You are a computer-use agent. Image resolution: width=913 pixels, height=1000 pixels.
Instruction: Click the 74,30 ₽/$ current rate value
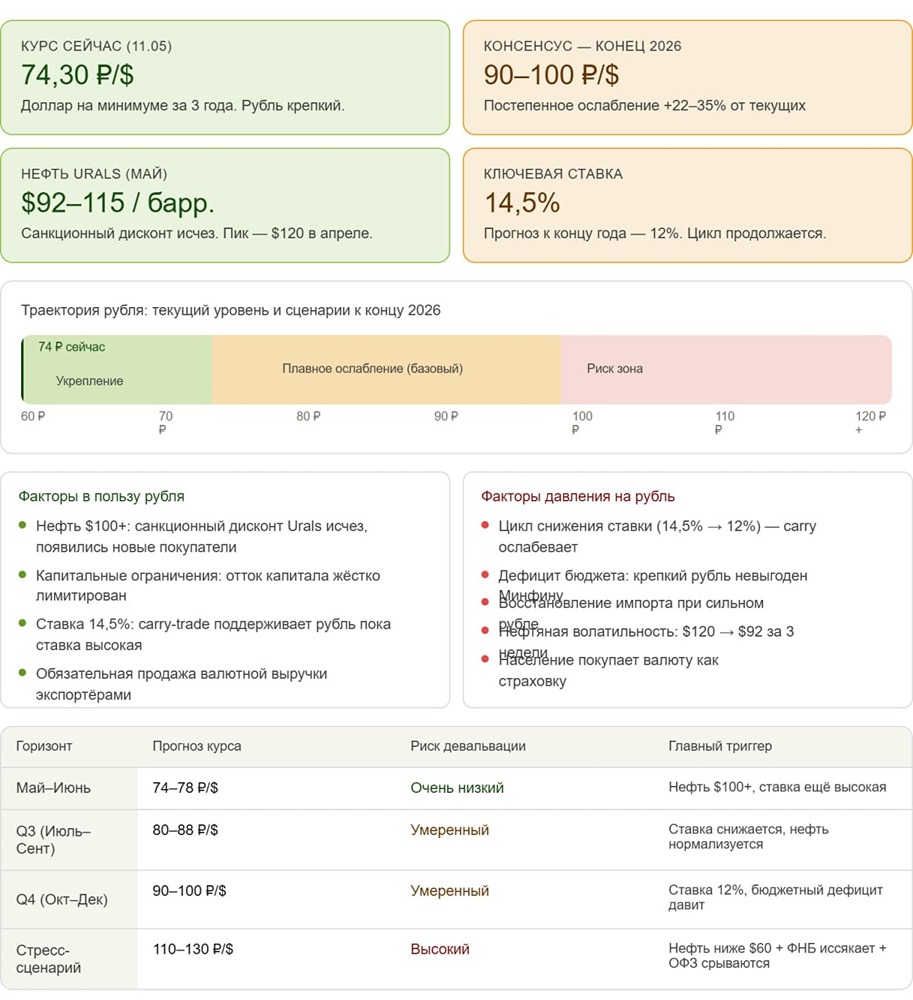click(77, 75)
